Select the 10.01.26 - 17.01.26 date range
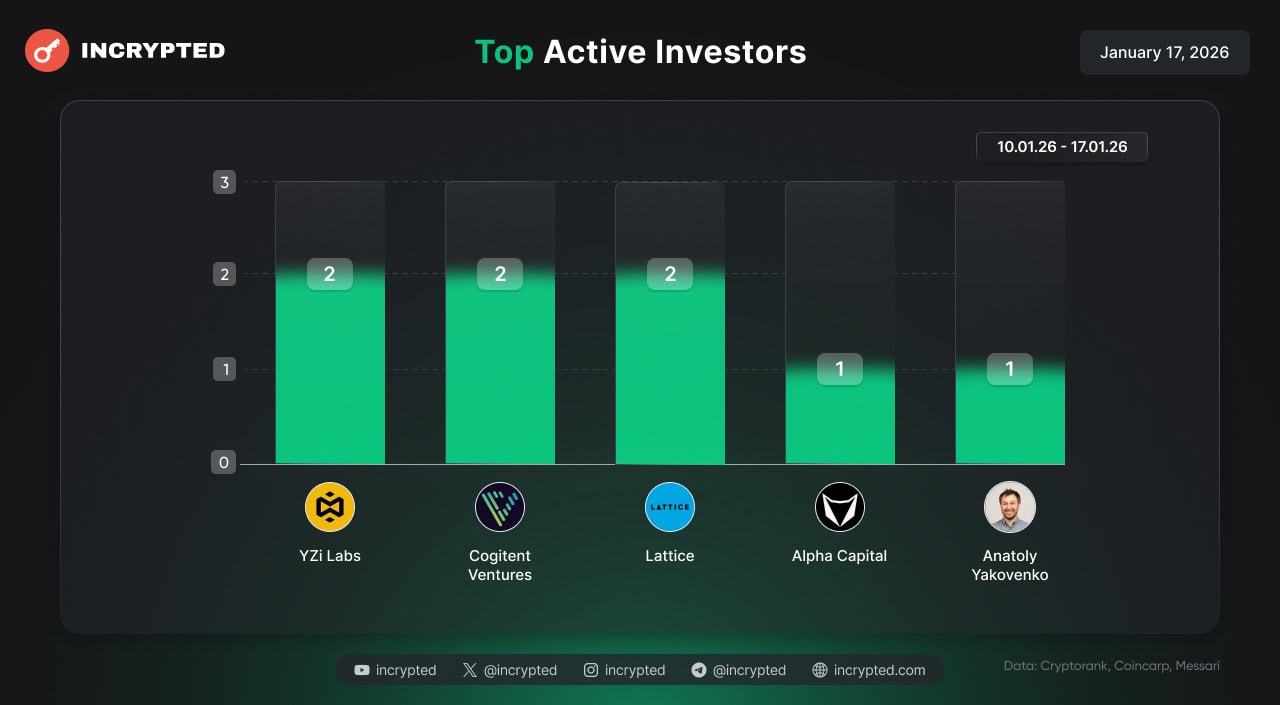The width and height of the screenshot is (1280, 705). click(1062, 147)
